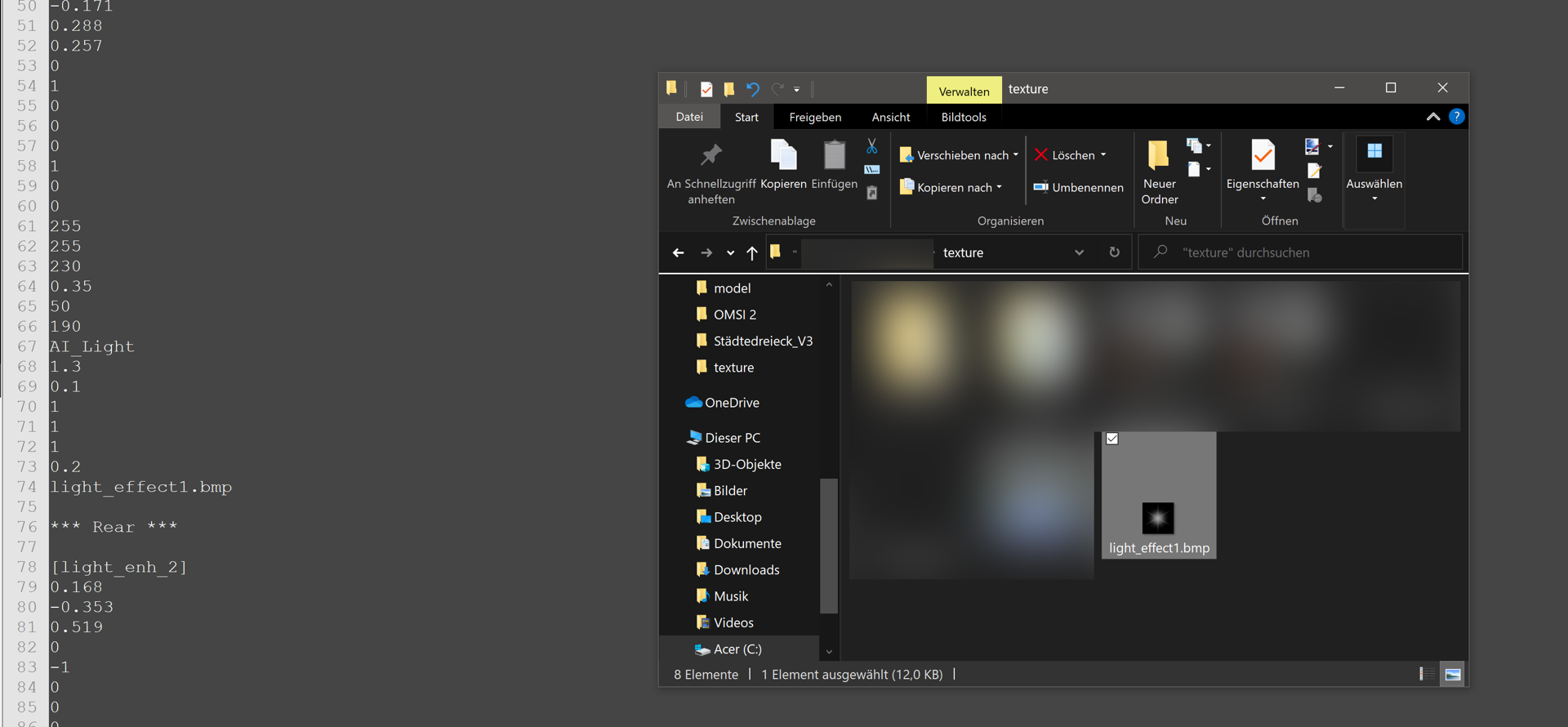Image resolution: width=1568 pixels, height=727 pixels.
Task: Click the Paste (Einfügen) icon
Action: coord(834,155)
